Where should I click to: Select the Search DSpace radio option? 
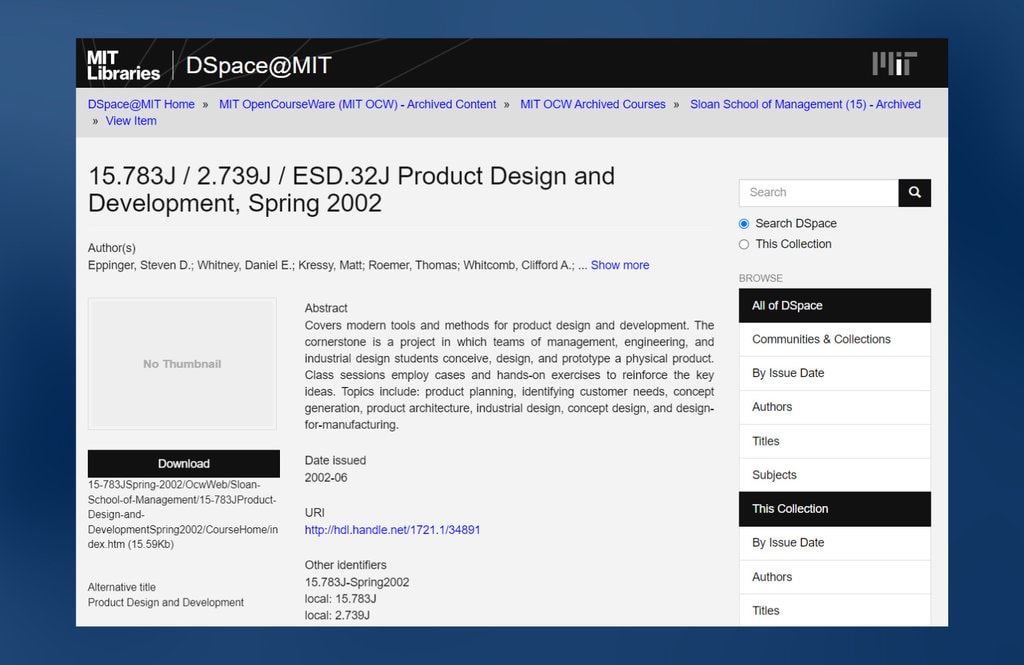click(744, 223)
